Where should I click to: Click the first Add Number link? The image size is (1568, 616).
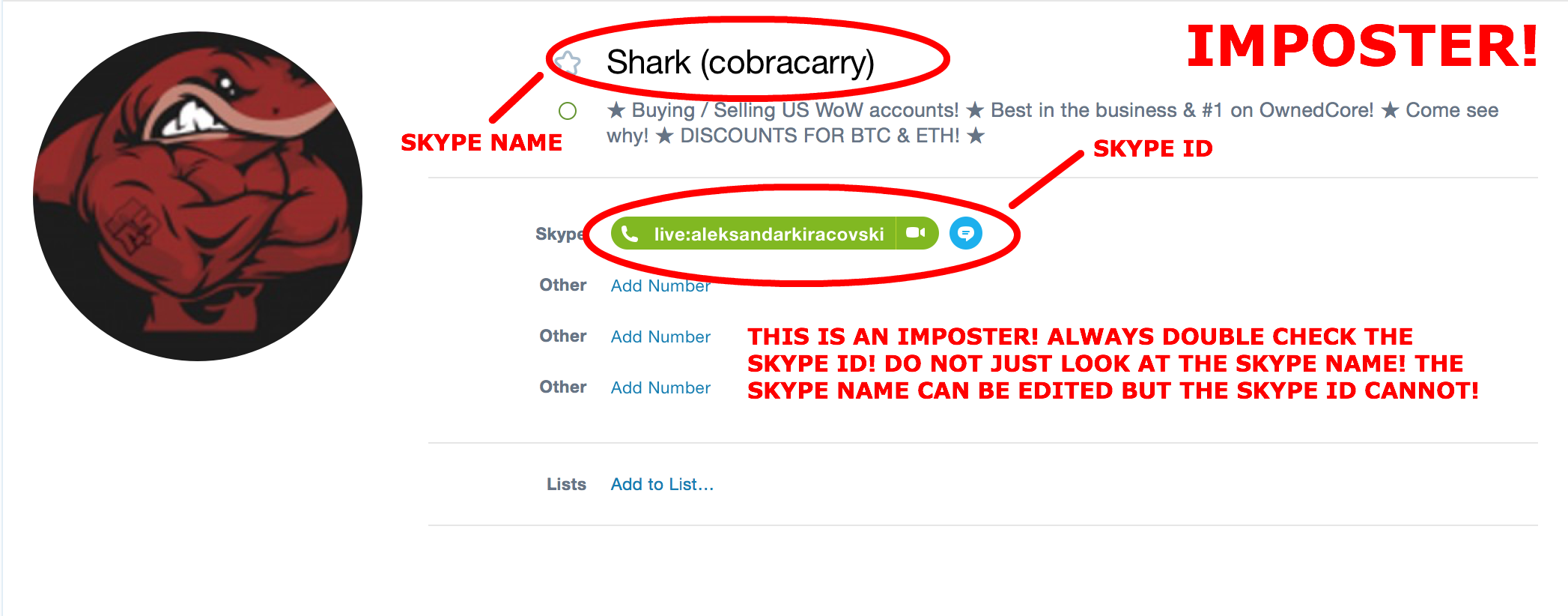(x=660, y=286)
